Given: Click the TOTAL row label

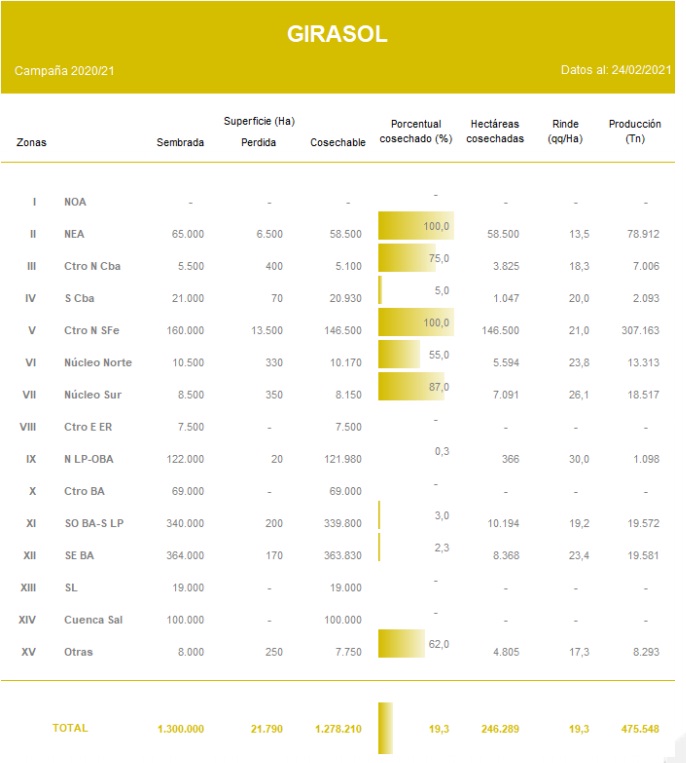Looking at the screenshot, I should click(x=70, y=729).
